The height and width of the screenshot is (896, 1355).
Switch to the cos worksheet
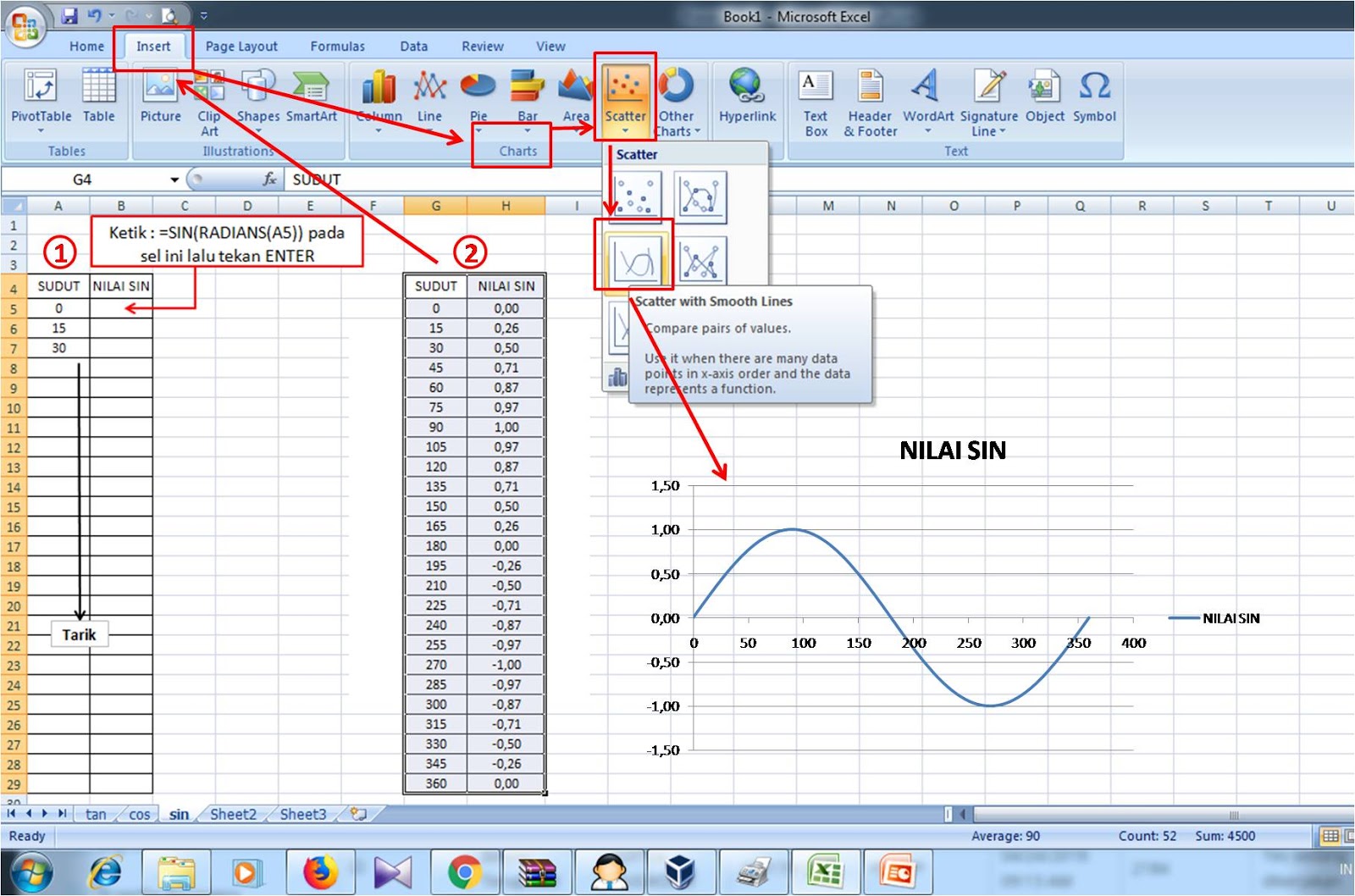[140, 814]
